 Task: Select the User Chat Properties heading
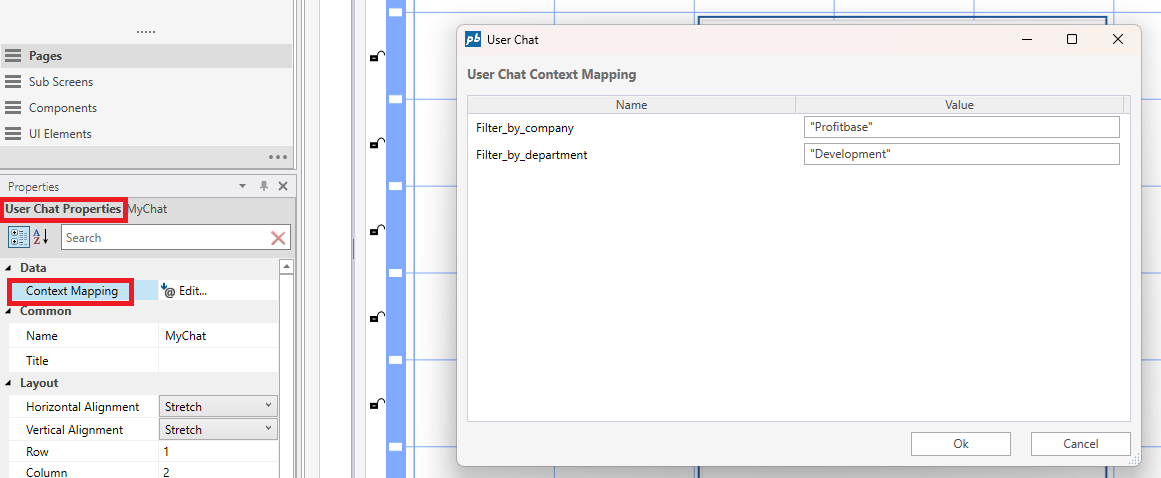tap(63, 209)
